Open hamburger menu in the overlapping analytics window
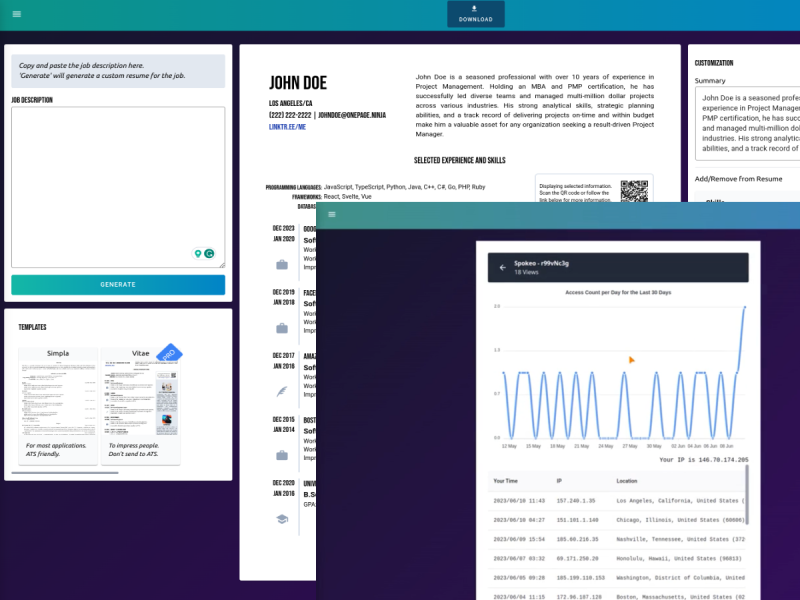The width and height of the screenshot is (800, 600). coord(332,214)
